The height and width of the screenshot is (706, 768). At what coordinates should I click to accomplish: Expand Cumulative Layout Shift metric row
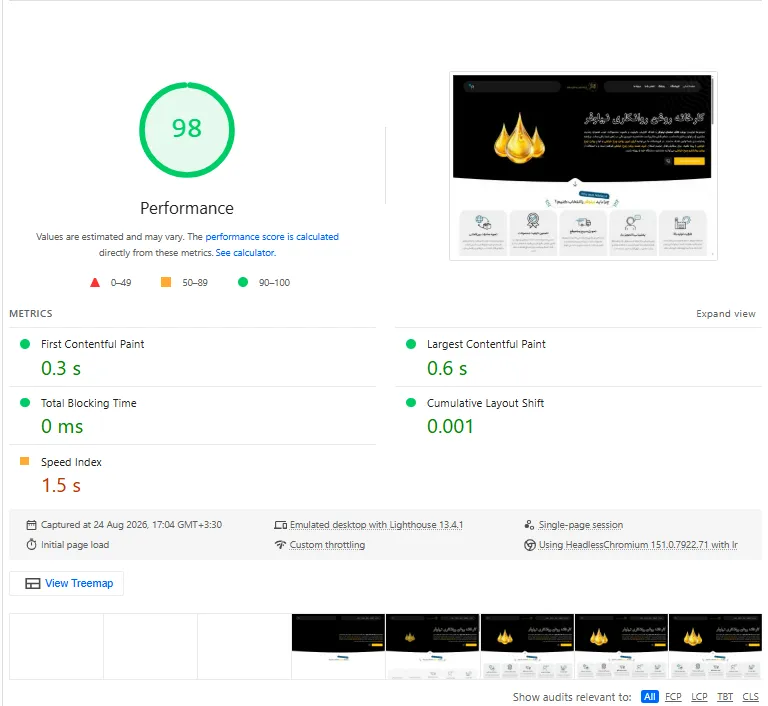tap(578, 416)
